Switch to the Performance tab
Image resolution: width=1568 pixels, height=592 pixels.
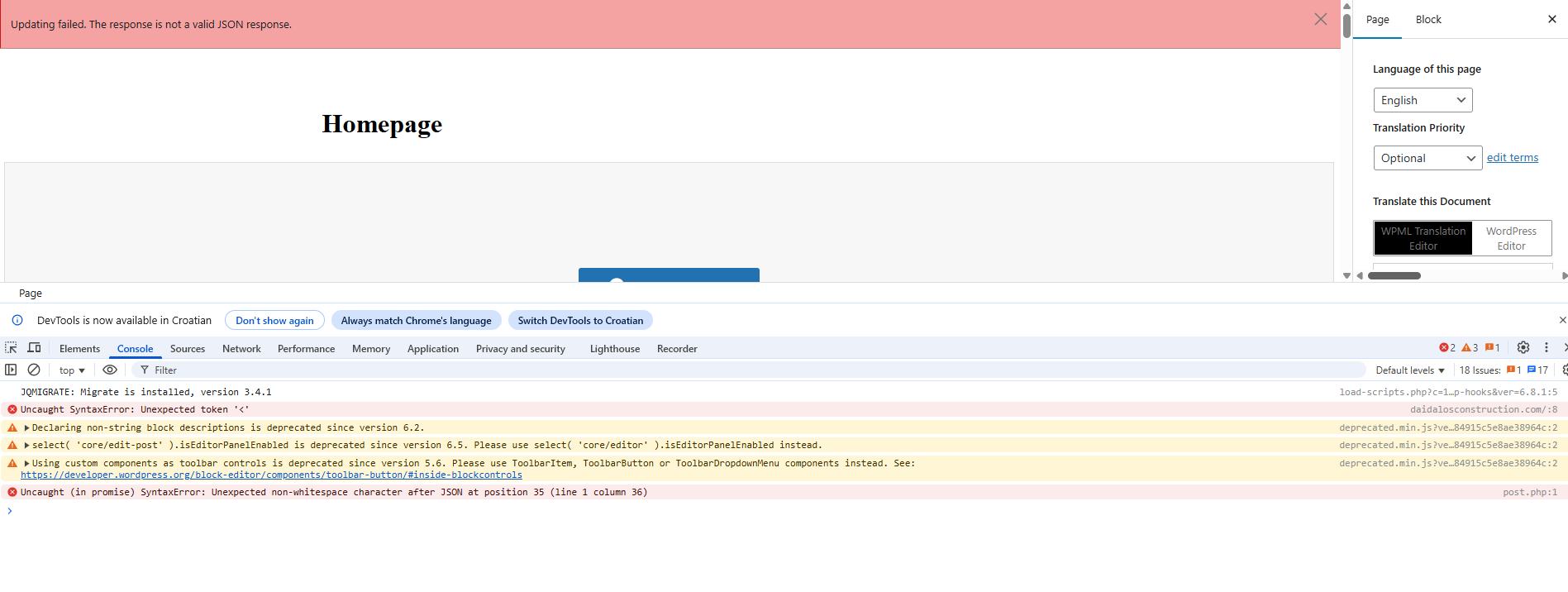[306, 349]
